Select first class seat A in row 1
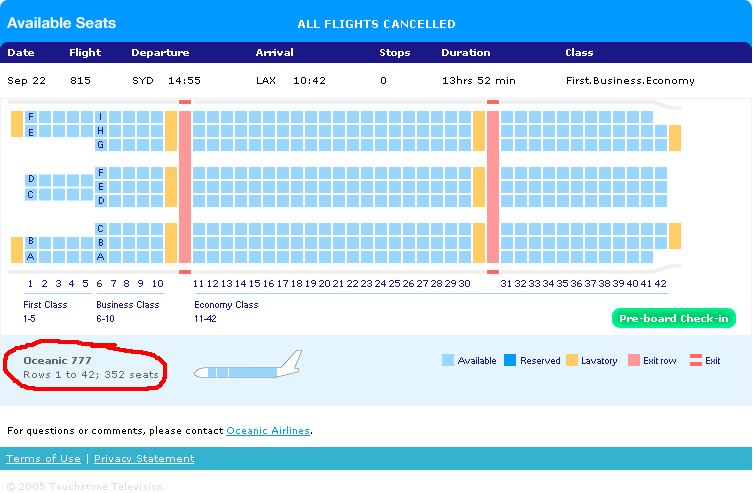Image resolution: width=754 pixels, height=493 pixels. pos(31,257)
